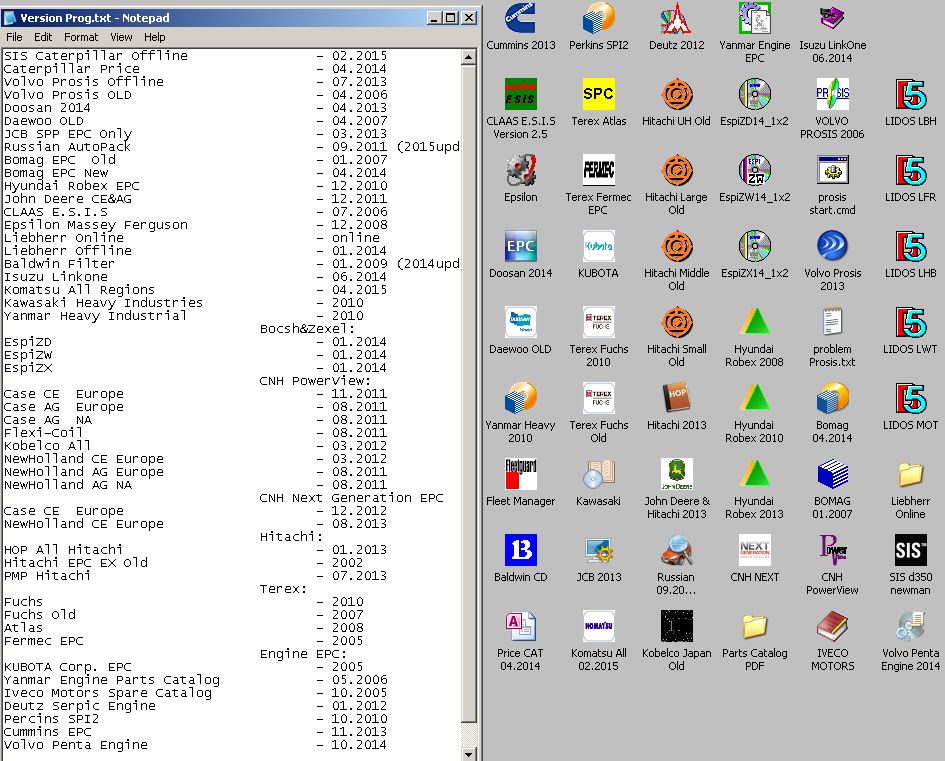Open the File menu in Notepad
Image resolution: width=945 pixels, height=761 pixels.
[x=14, y=37]
